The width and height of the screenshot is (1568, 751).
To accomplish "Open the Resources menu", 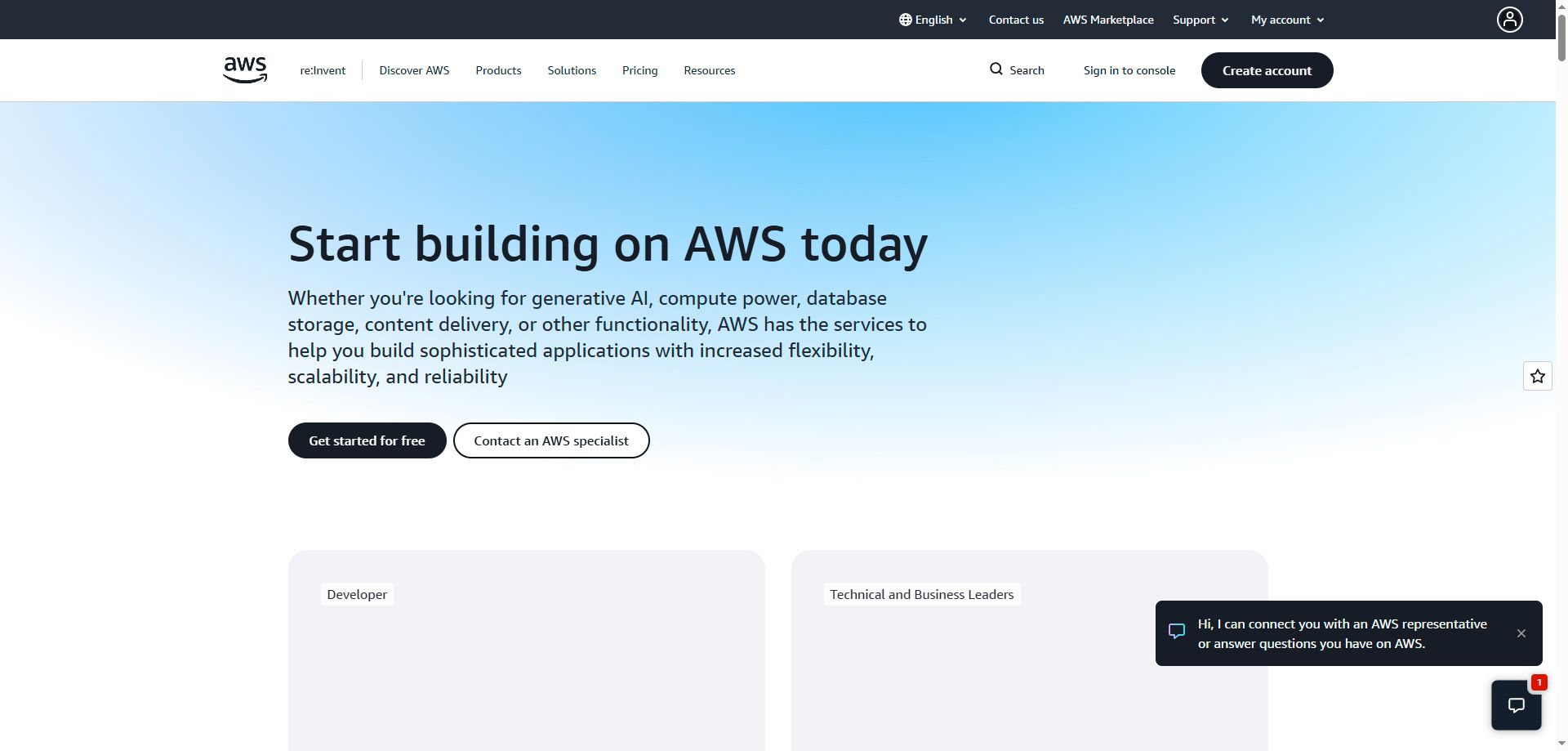I will click(709, 70).
